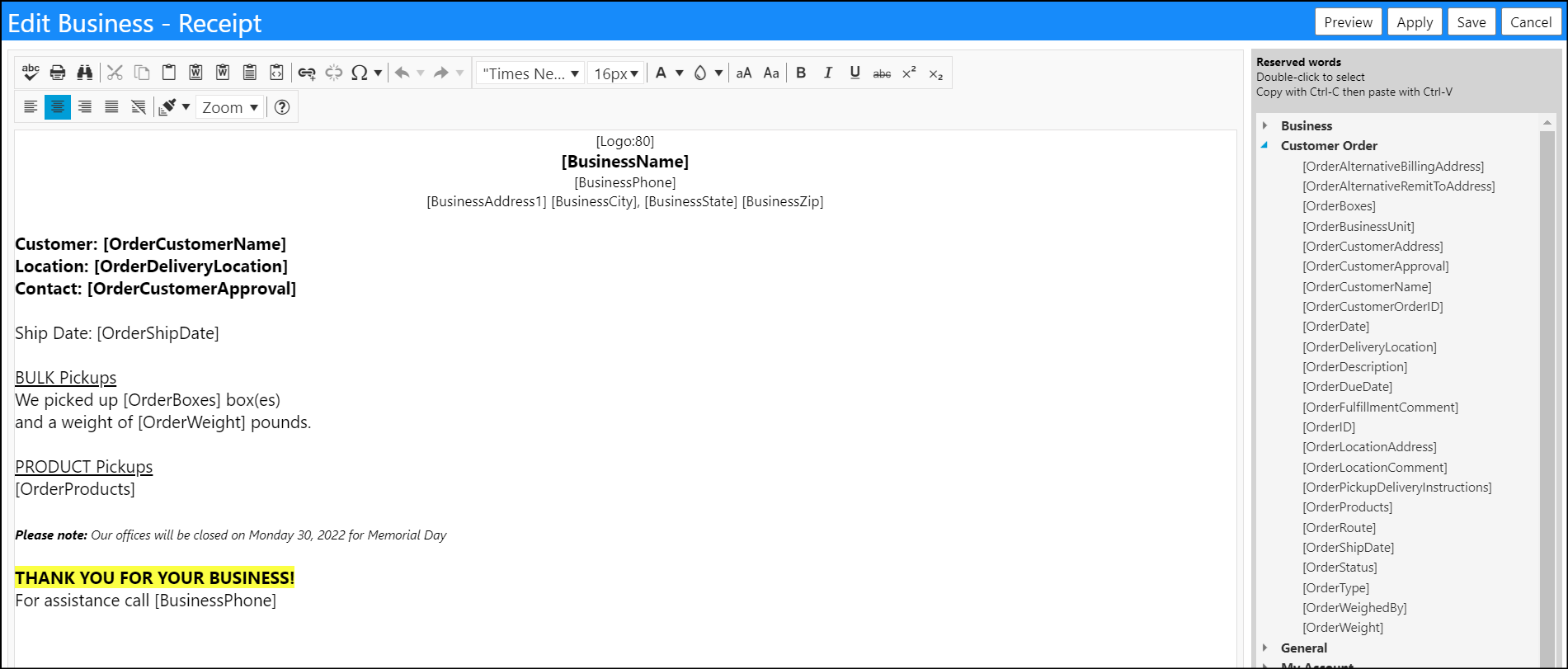The width and height of the screenshot is (1568, 669).
Task: Select [OrderStatus] in reserved words list
Action: (x=1340, y=568)
